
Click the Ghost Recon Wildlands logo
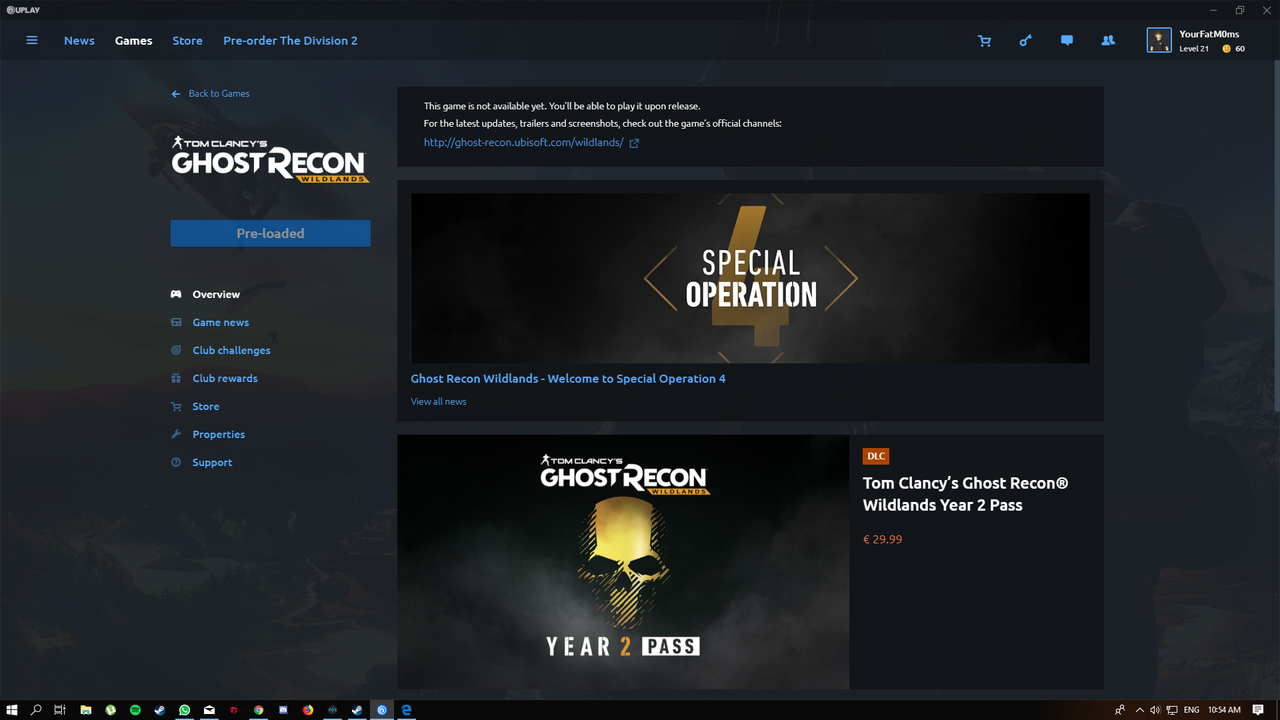point(270,160)
